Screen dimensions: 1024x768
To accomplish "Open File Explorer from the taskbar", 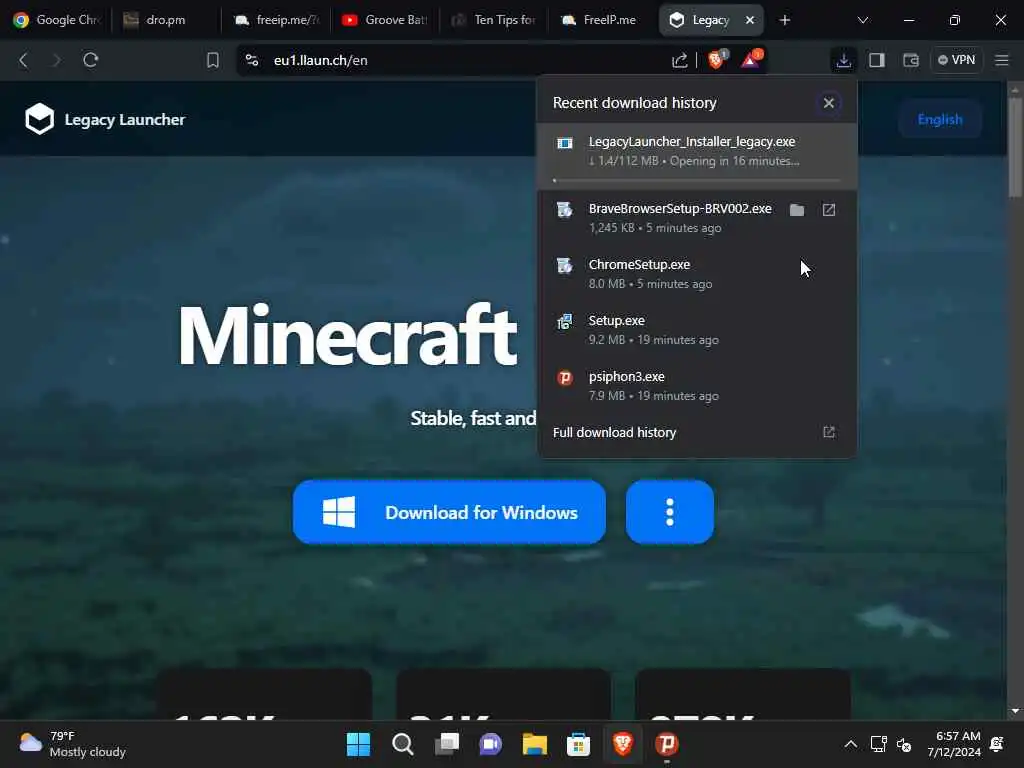I will point(534,744).
